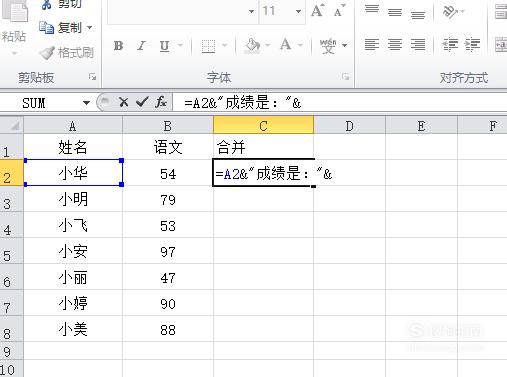Click cell containing 小丽
This screenshot has width=507, height=377.
pyautogui.click(x=73, y=277)
